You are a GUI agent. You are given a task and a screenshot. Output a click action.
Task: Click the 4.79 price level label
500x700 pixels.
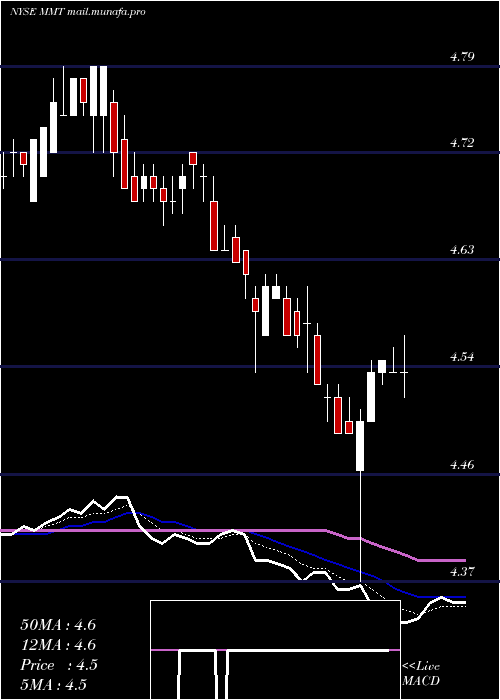click(462, 57)
